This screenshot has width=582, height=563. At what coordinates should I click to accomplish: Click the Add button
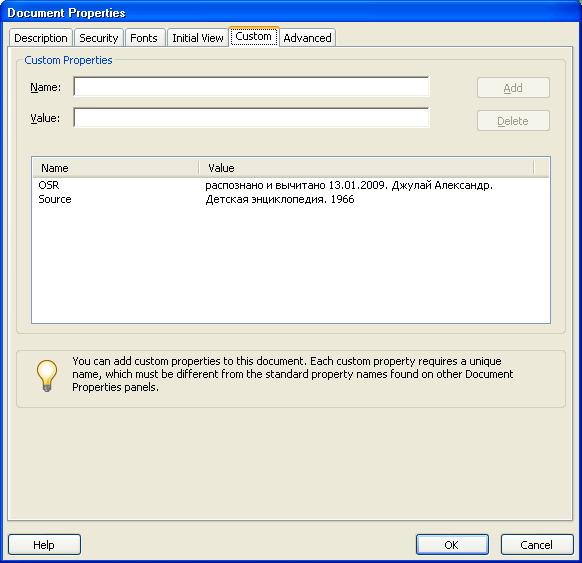click(x=513, y=88)
